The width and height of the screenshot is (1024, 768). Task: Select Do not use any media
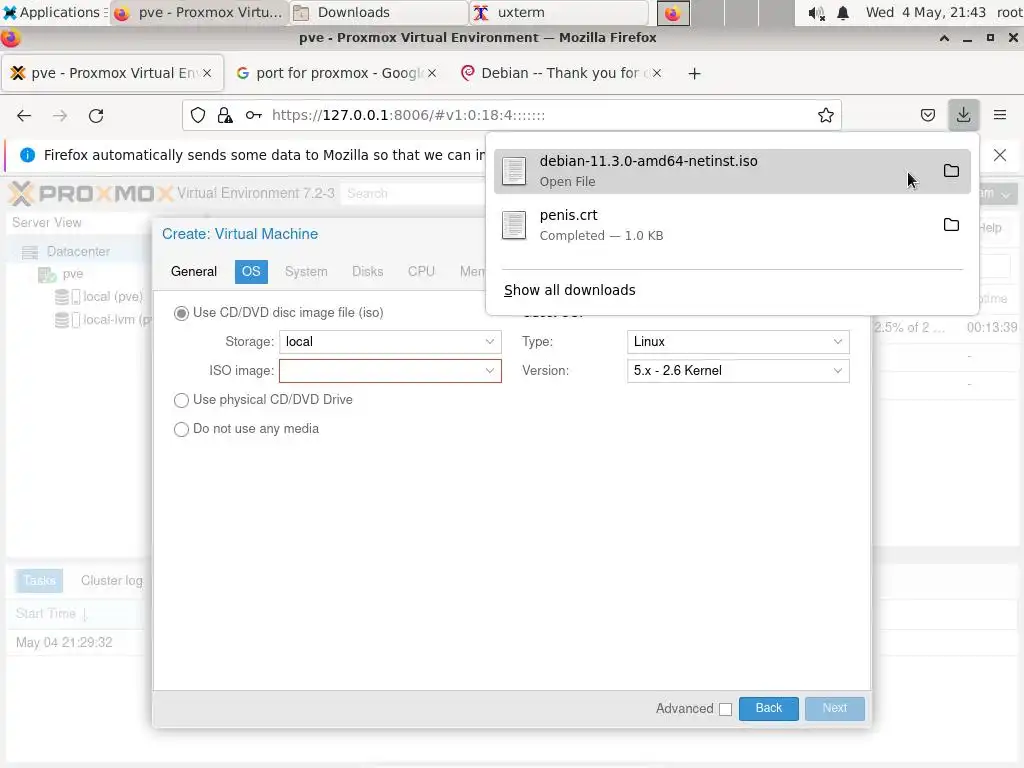click(x=181, y=429)
